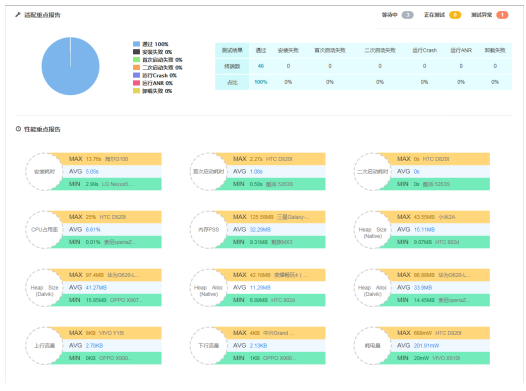
Task: Click the Heap Alloc (Dalvik) circle label
Action: tap(372, 291)
